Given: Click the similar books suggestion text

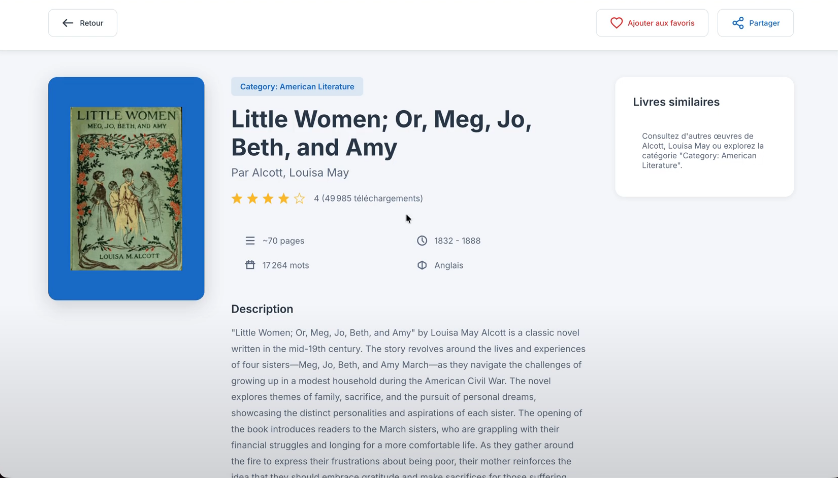Looking at the screenshot, I should [702, 151].
